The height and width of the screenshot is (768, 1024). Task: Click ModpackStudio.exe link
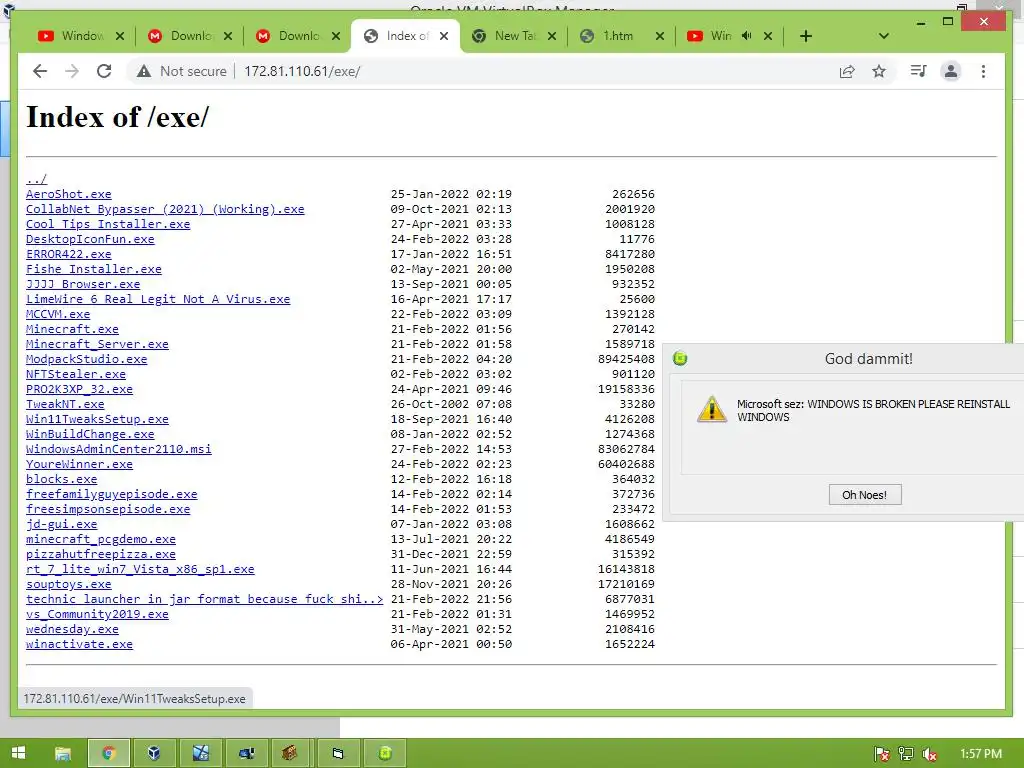86,359
